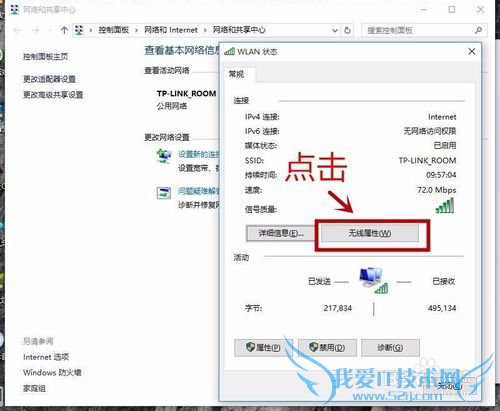Open detailed info (详细信息) button

pos(281,233)
